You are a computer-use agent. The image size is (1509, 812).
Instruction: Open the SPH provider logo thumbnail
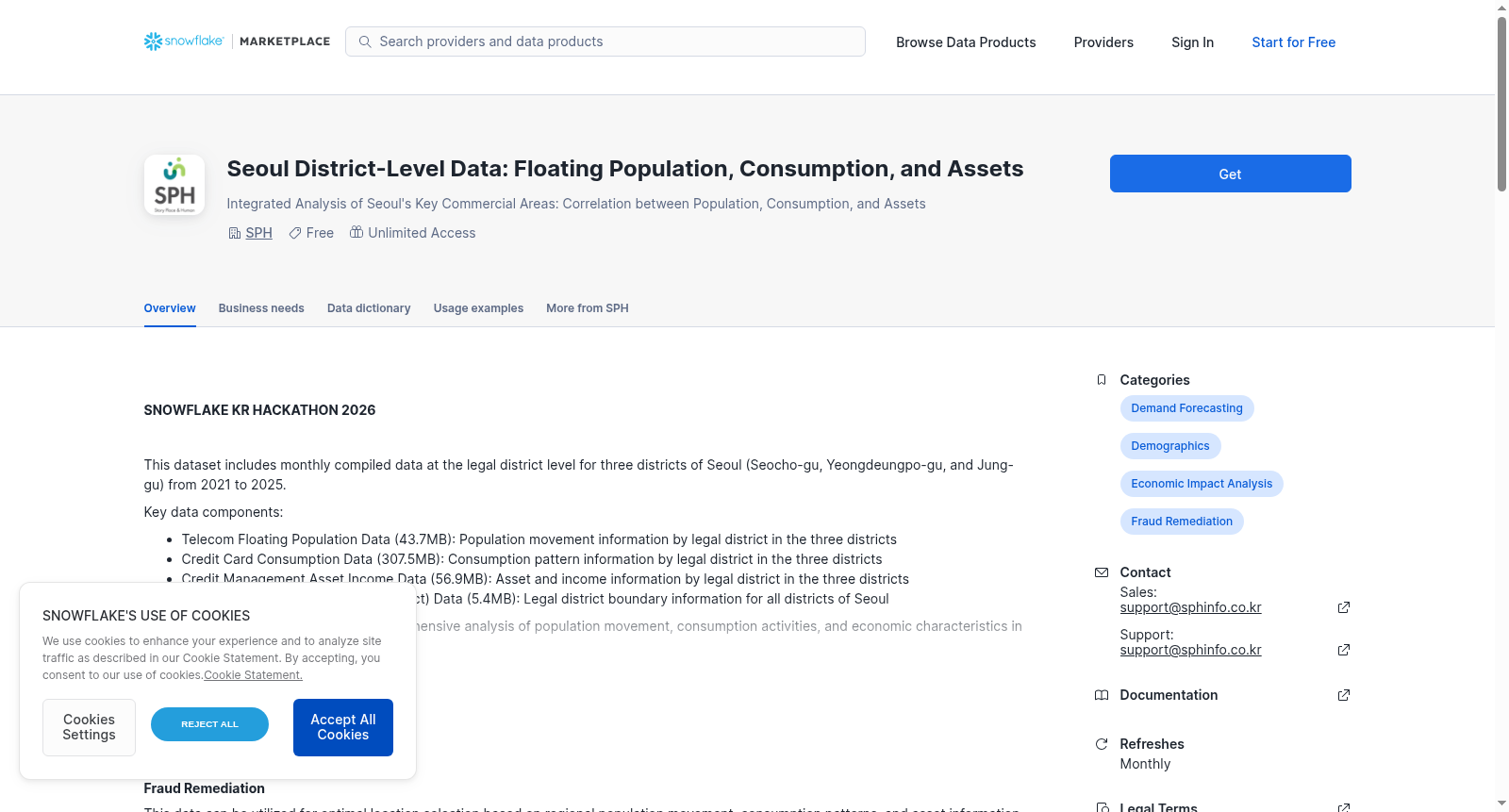tap(174, 185)
